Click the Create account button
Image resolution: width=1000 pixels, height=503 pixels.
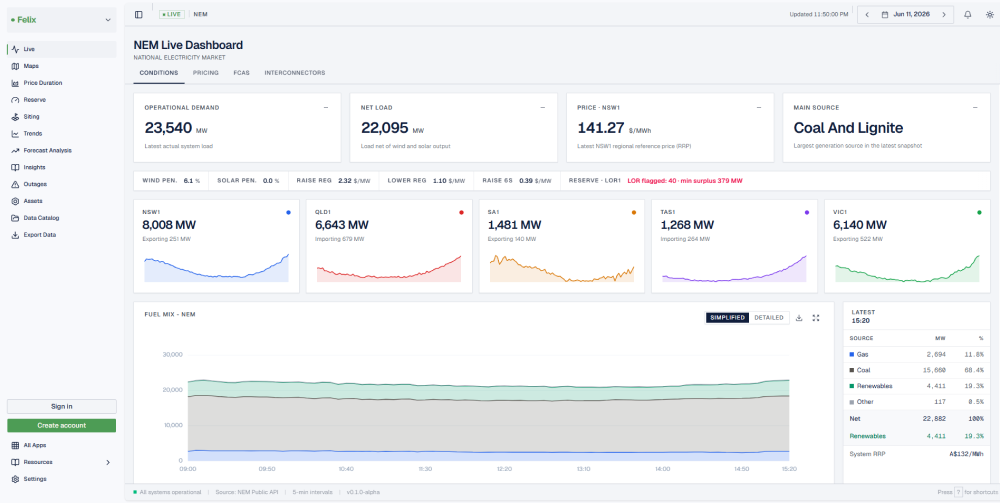click(62, 425)
